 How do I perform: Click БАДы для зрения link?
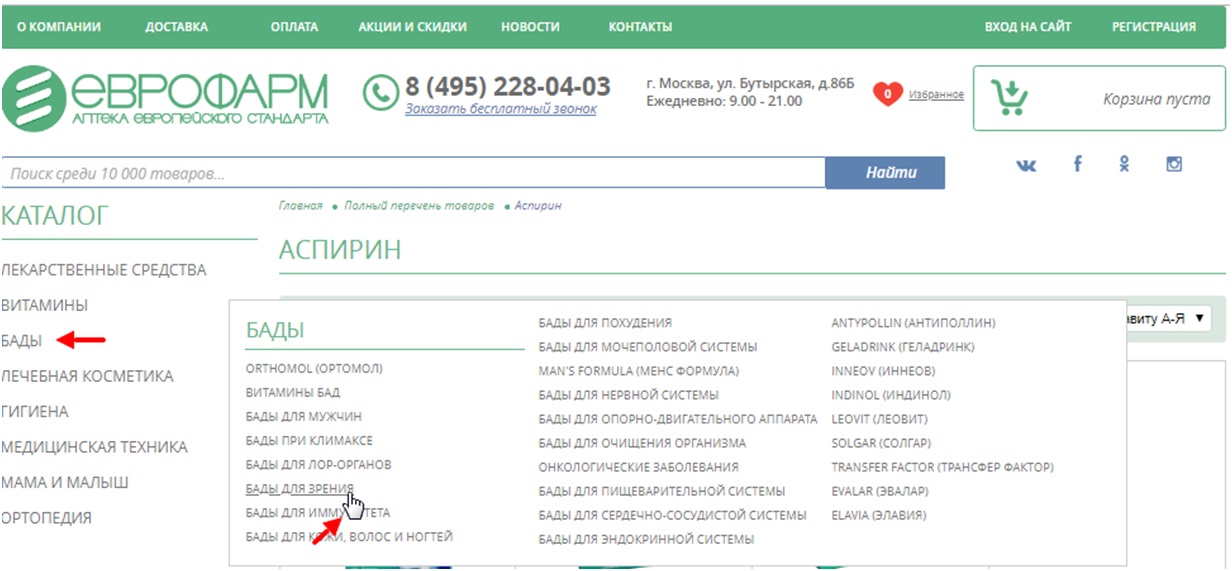click(299, 489)
